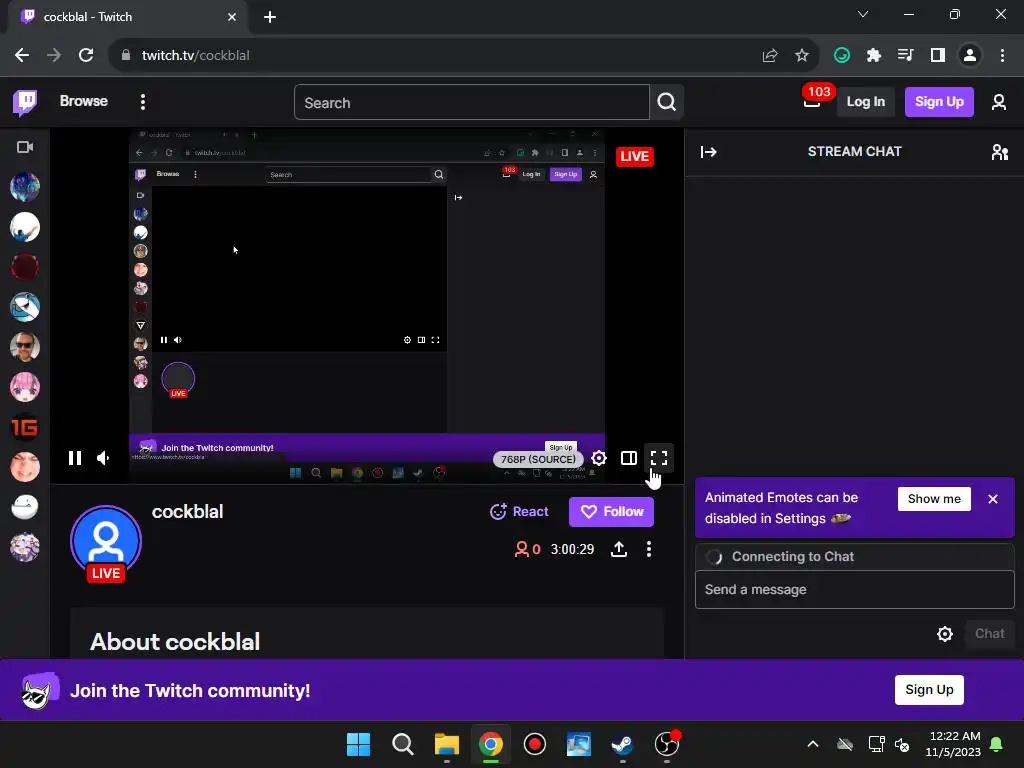Image resolution: width=1024 pixels, height=768 pixels.
Task: Open the Prime loot notifications with 103 badge
Action: (x=812, y=101)
